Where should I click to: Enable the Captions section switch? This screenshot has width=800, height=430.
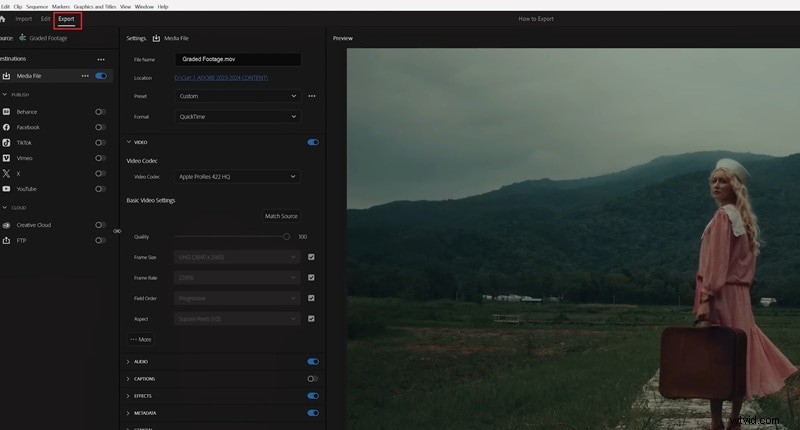(313, 378)
